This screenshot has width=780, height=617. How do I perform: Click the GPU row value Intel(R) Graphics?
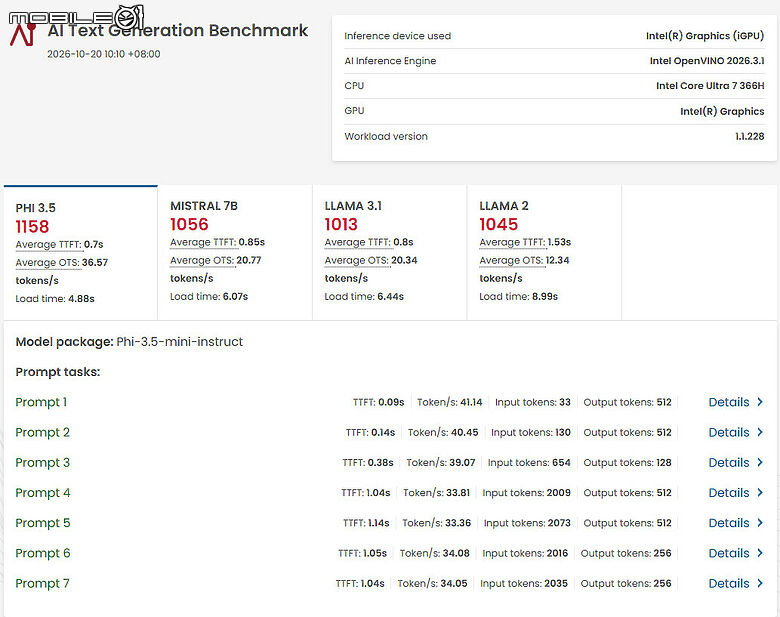coord(722,111)
